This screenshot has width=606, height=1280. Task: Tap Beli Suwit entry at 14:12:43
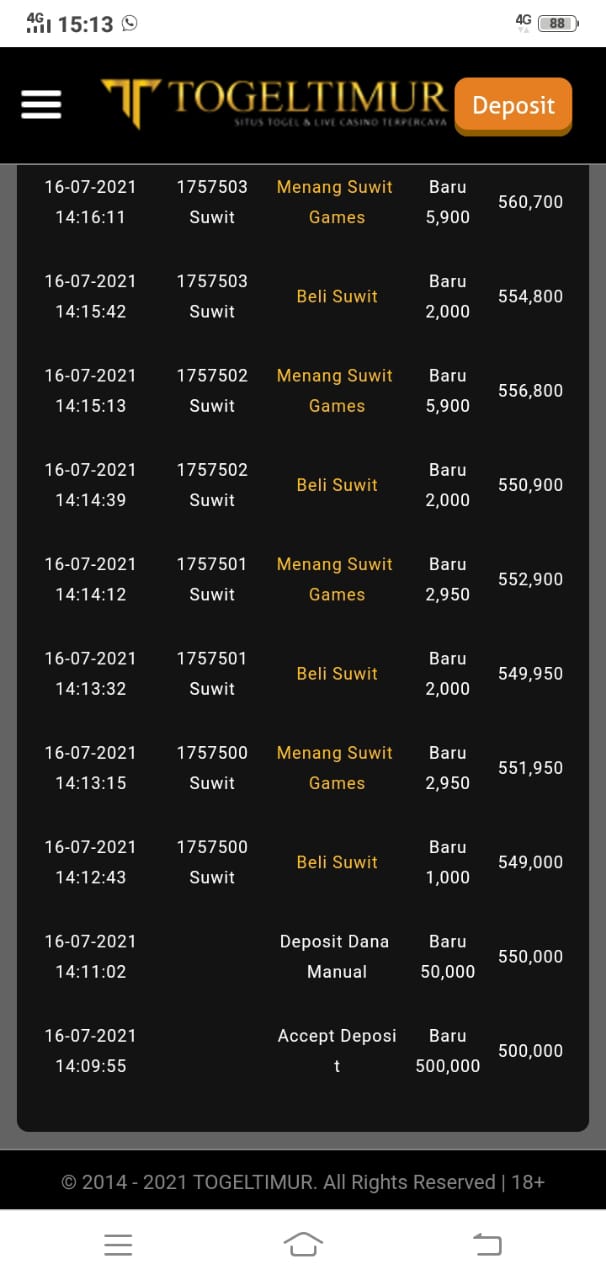(x=337, y=862)
